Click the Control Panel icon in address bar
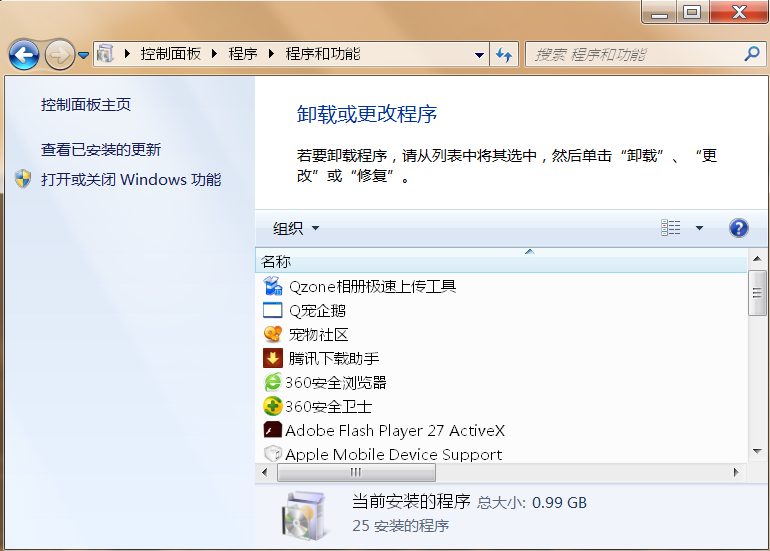 105,54
